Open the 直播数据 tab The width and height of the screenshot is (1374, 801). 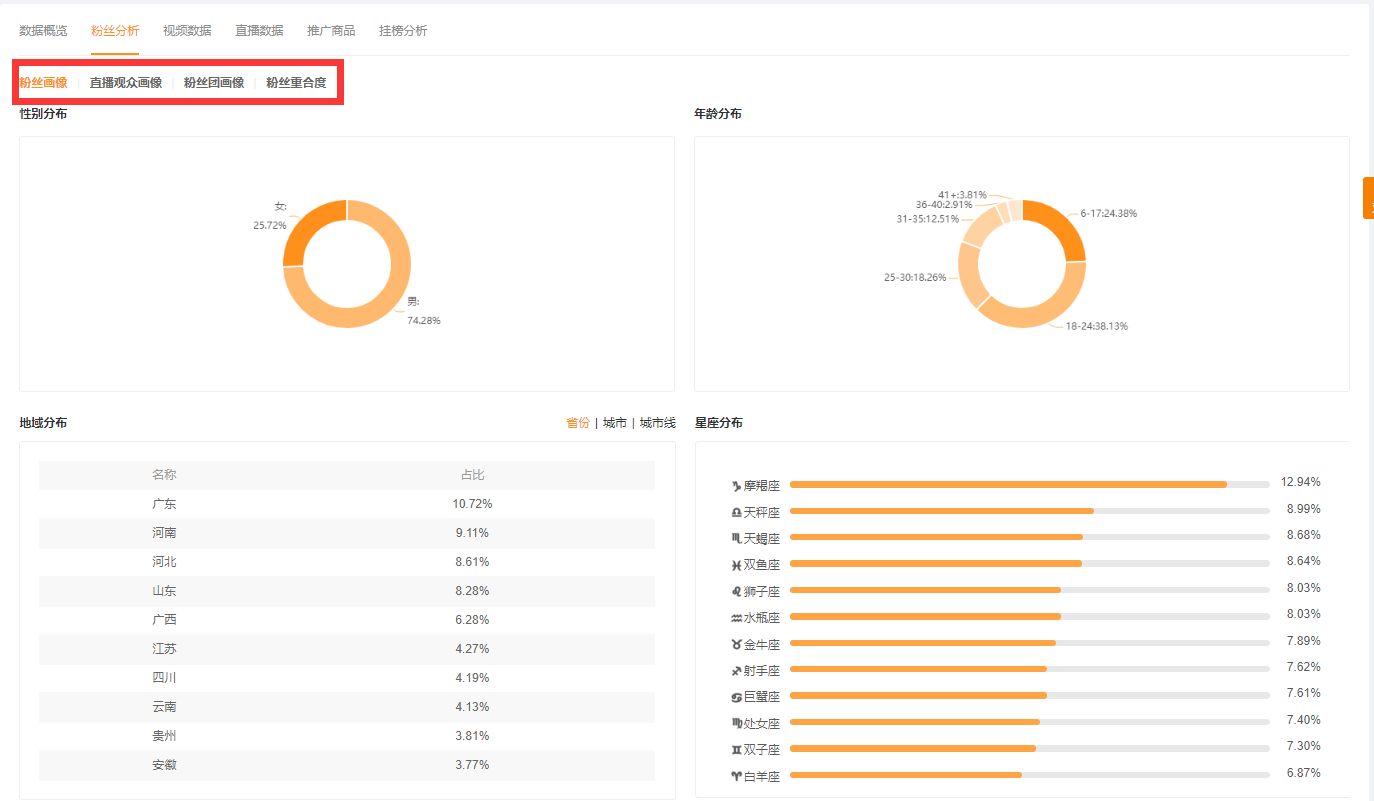click(x=259, y=31)
